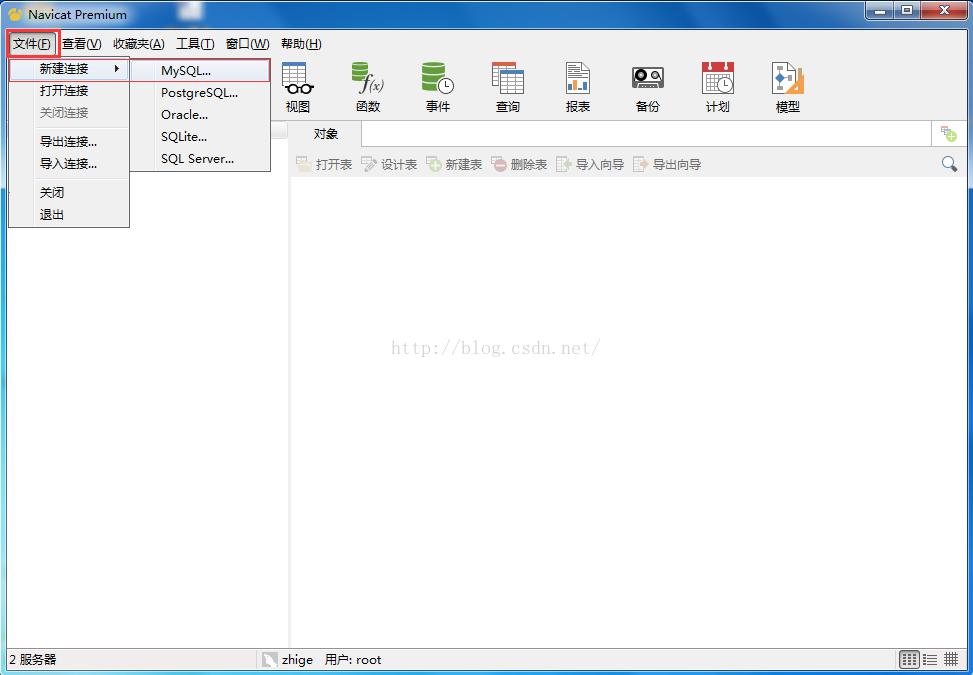Open the 查看(V) menu

point(81,44)
